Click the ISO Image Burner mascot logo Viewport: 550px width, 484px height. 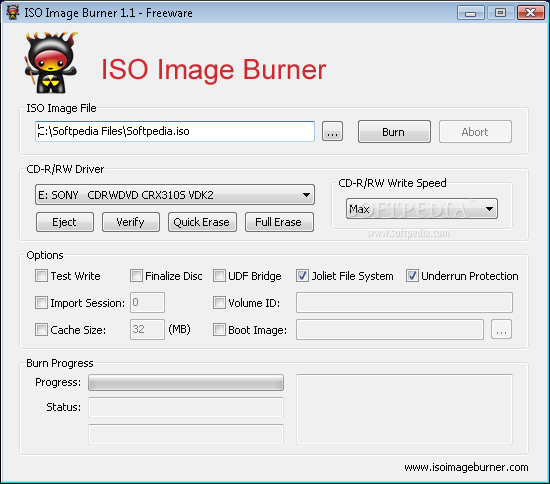coord(51,62)
